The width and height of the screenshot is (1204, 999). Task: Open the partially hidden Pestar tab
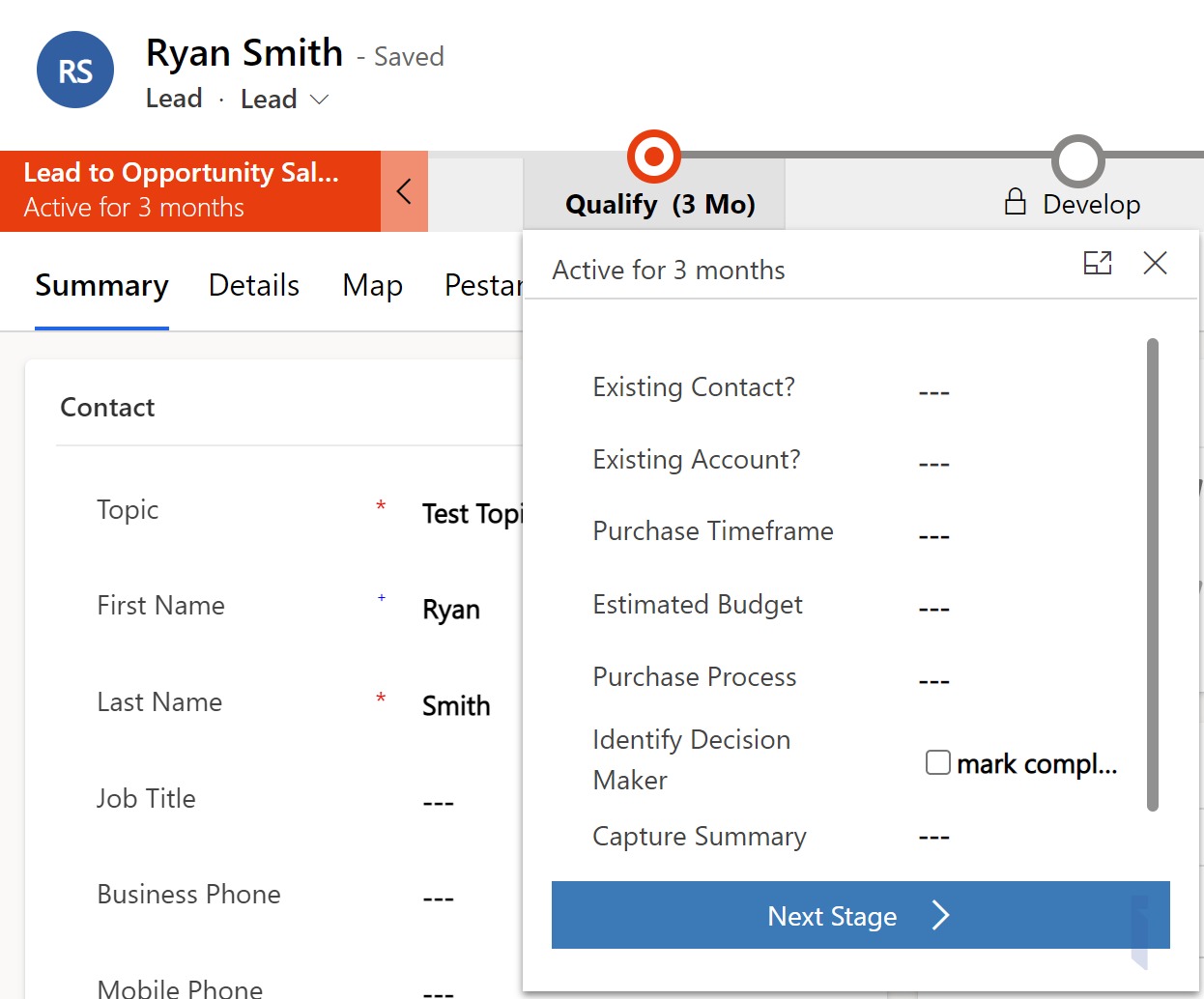[x=483, y=286]
